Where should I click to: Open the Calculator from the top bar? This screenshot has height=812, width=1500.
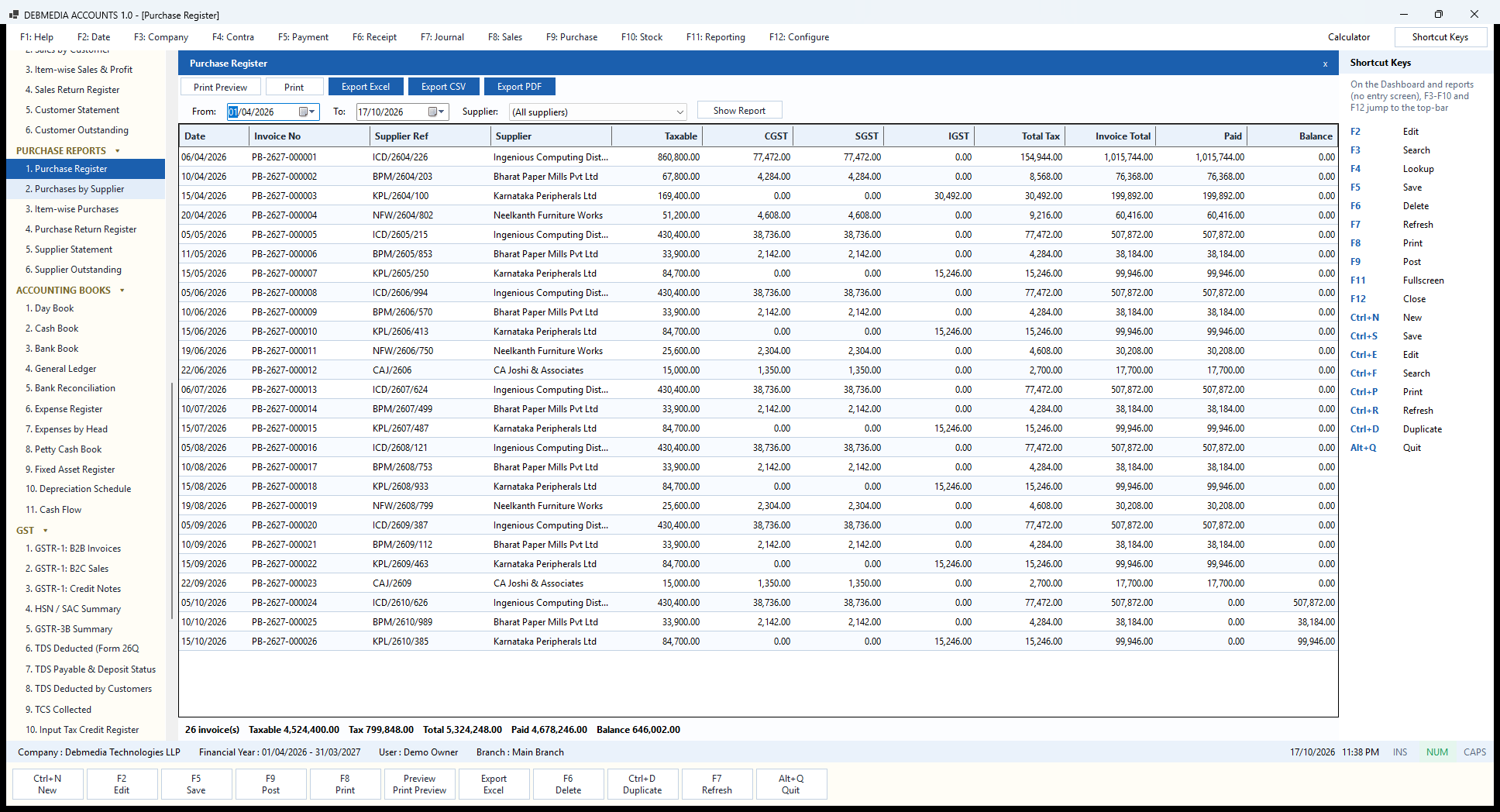(1349, 37)
